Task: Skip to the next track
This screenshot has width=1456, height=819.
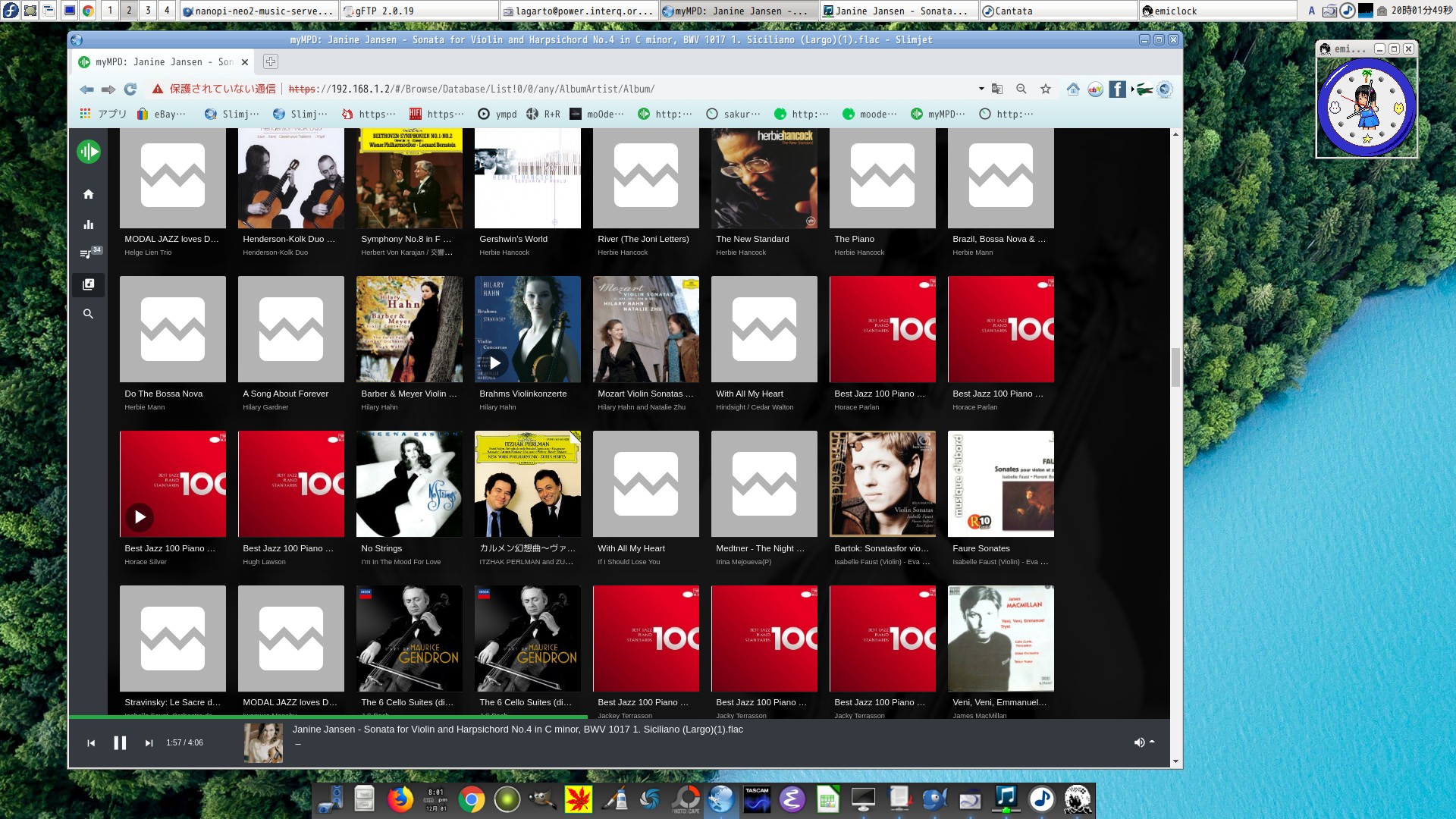Action: (149, 743)
